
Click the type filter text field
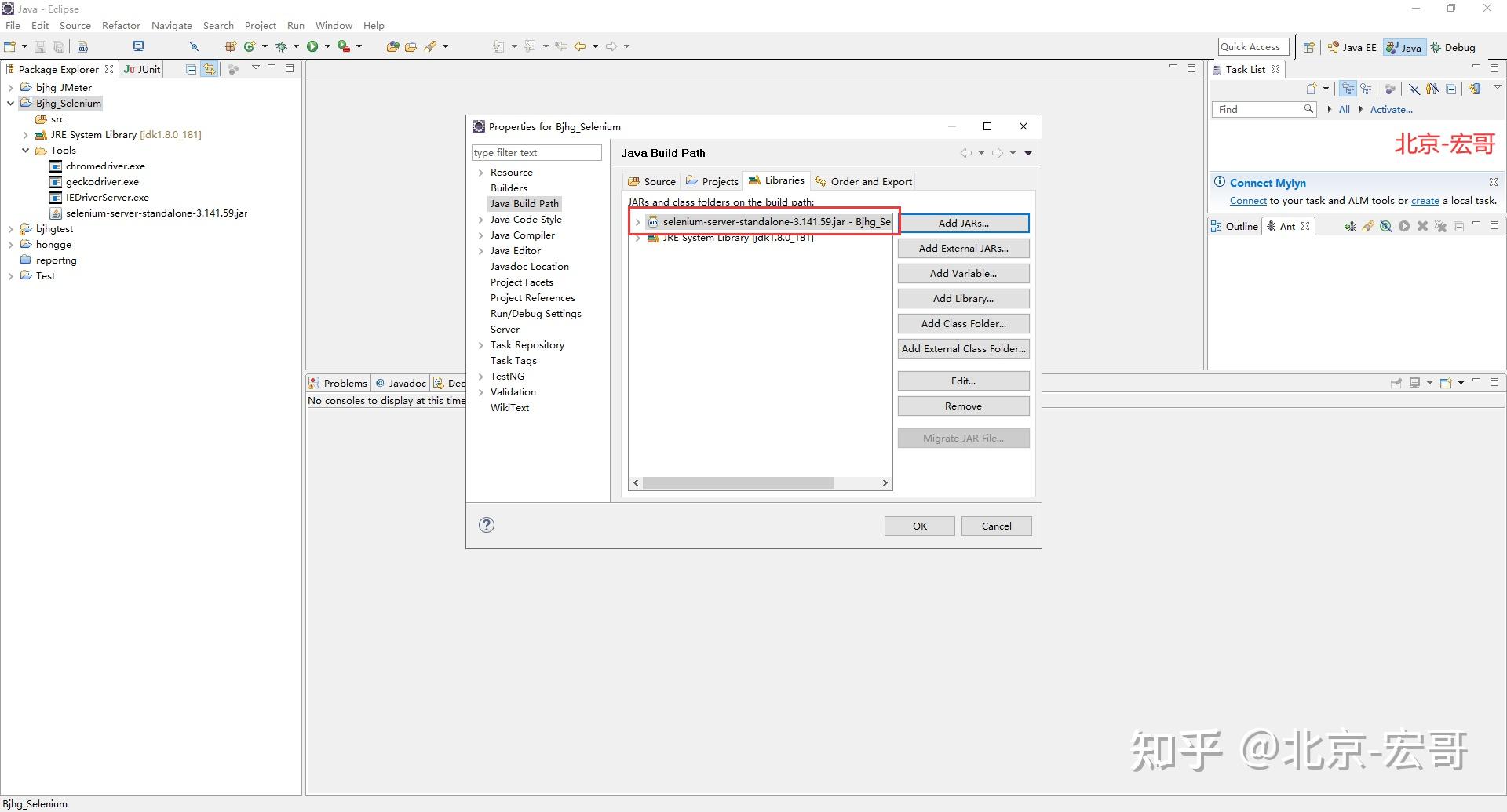click(537, 153)
